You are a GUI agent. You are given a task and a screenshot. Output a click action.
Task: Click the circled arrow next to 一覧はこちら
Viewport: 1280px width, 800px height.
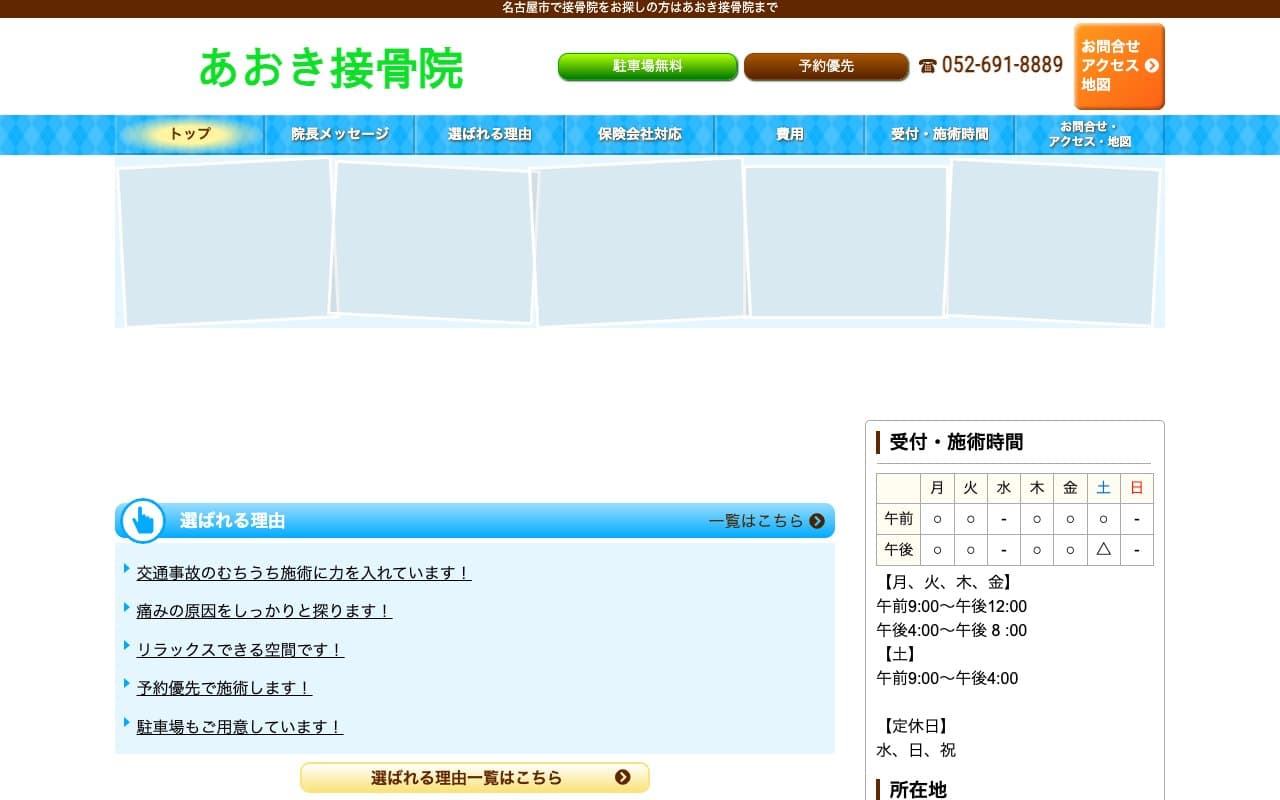[817, 521]
